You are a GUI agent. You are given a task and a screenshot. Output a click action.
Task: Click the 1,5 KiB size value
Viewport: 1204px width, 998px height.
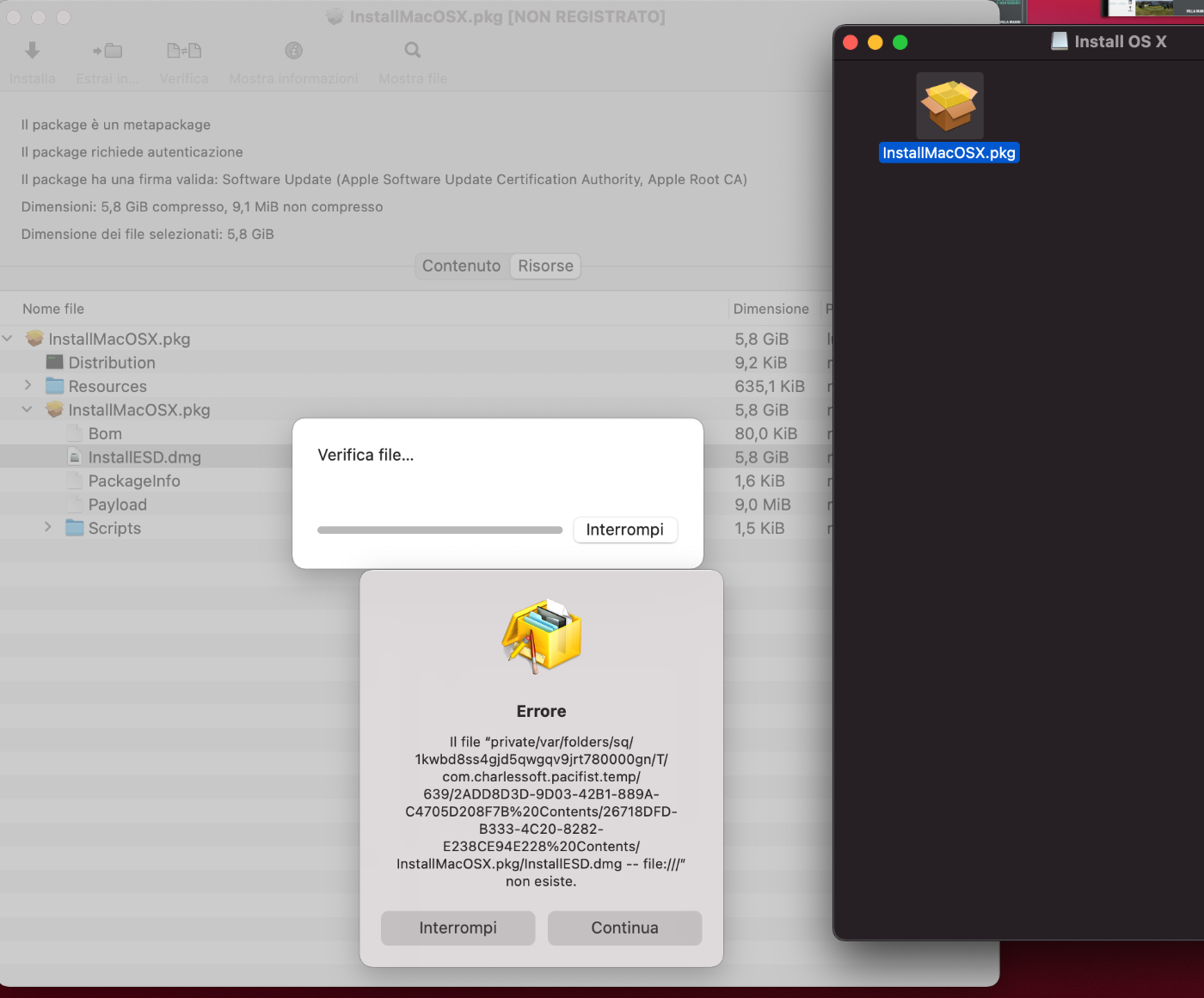[x=760, y=528]
